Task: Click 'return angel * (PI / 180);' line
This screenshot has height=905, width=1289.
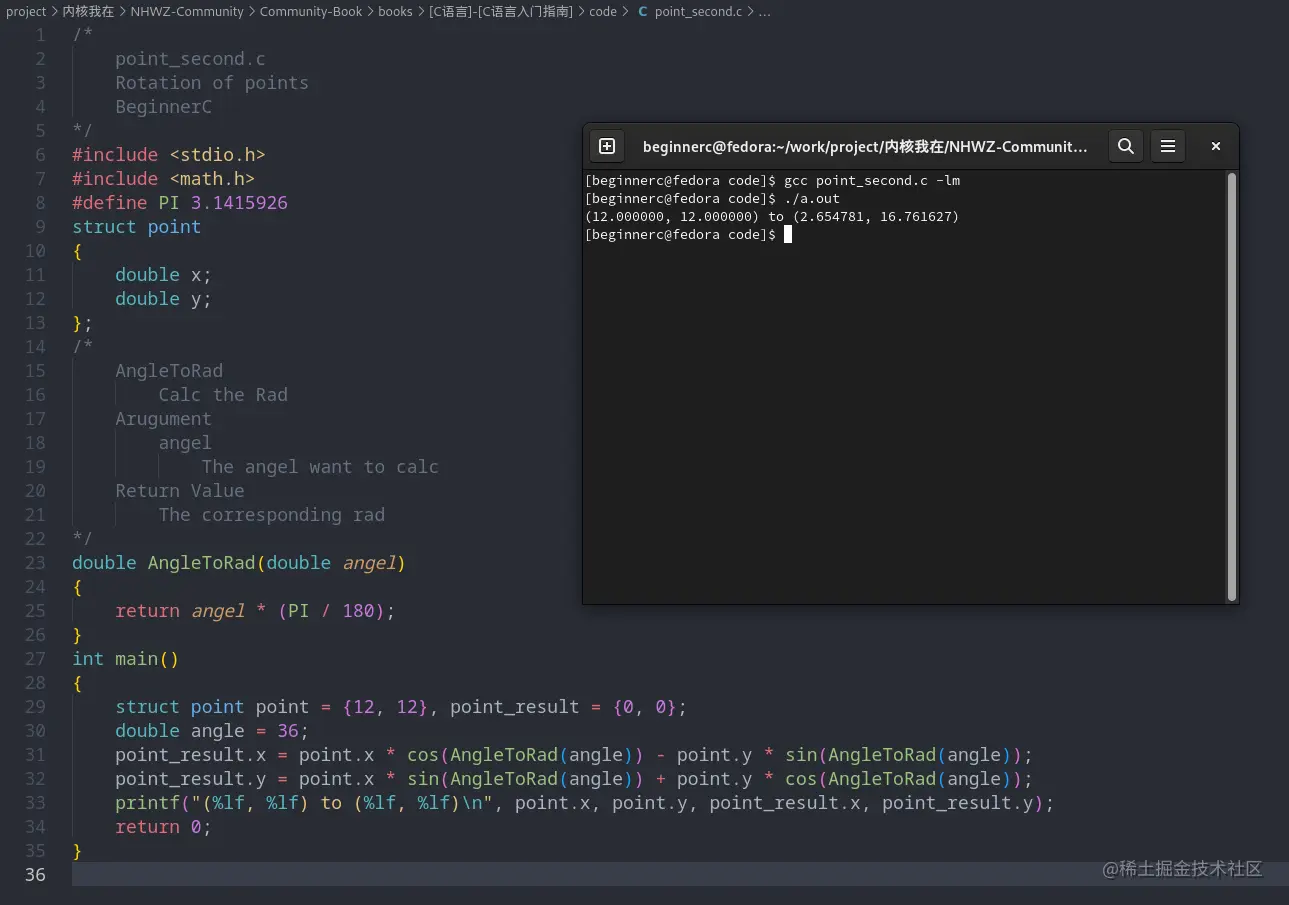Action: pos(255,611)
